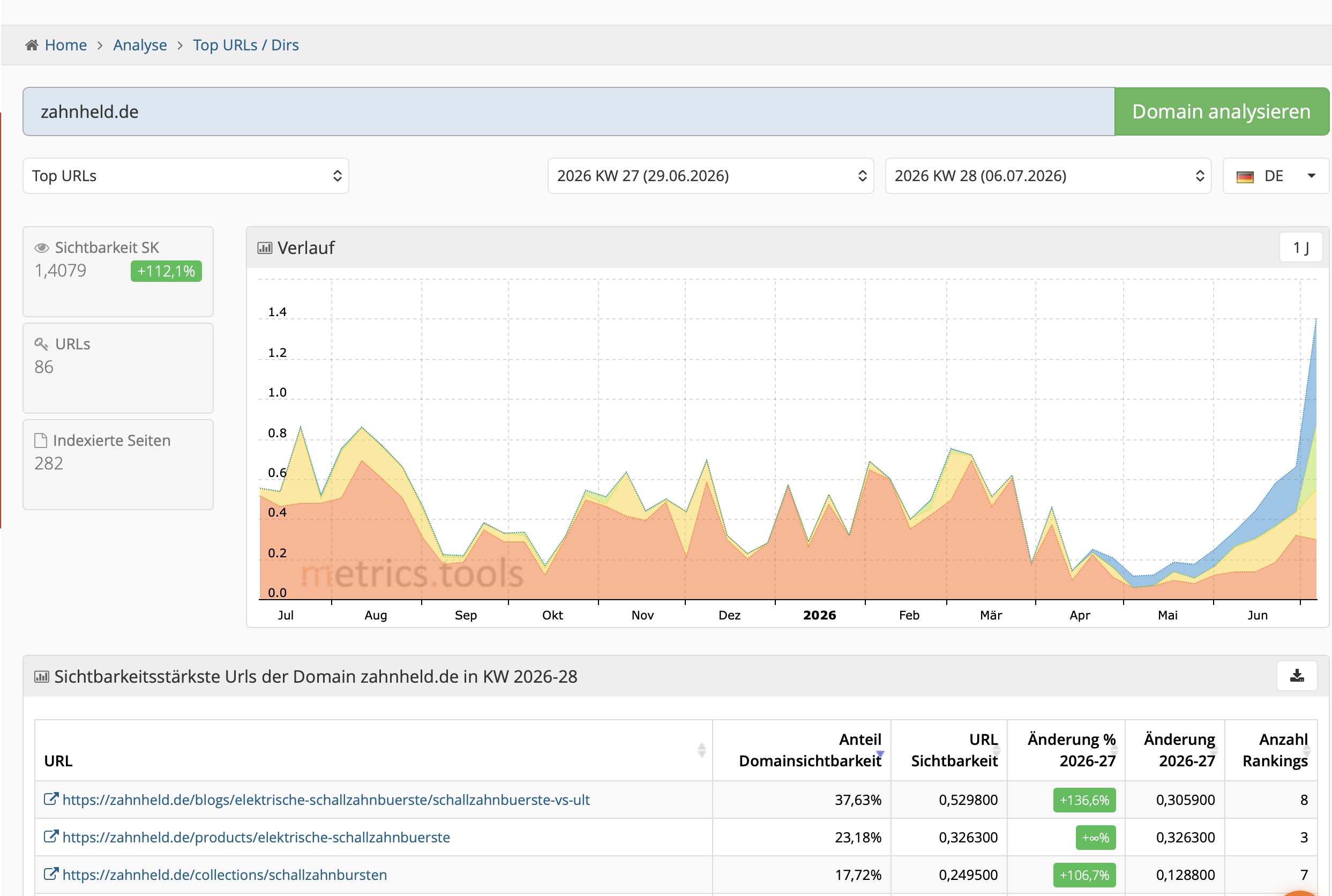Open external icon for schallzahnbuerste-vs-ult URL
The image size is (1332, 896).
(51, 799)
